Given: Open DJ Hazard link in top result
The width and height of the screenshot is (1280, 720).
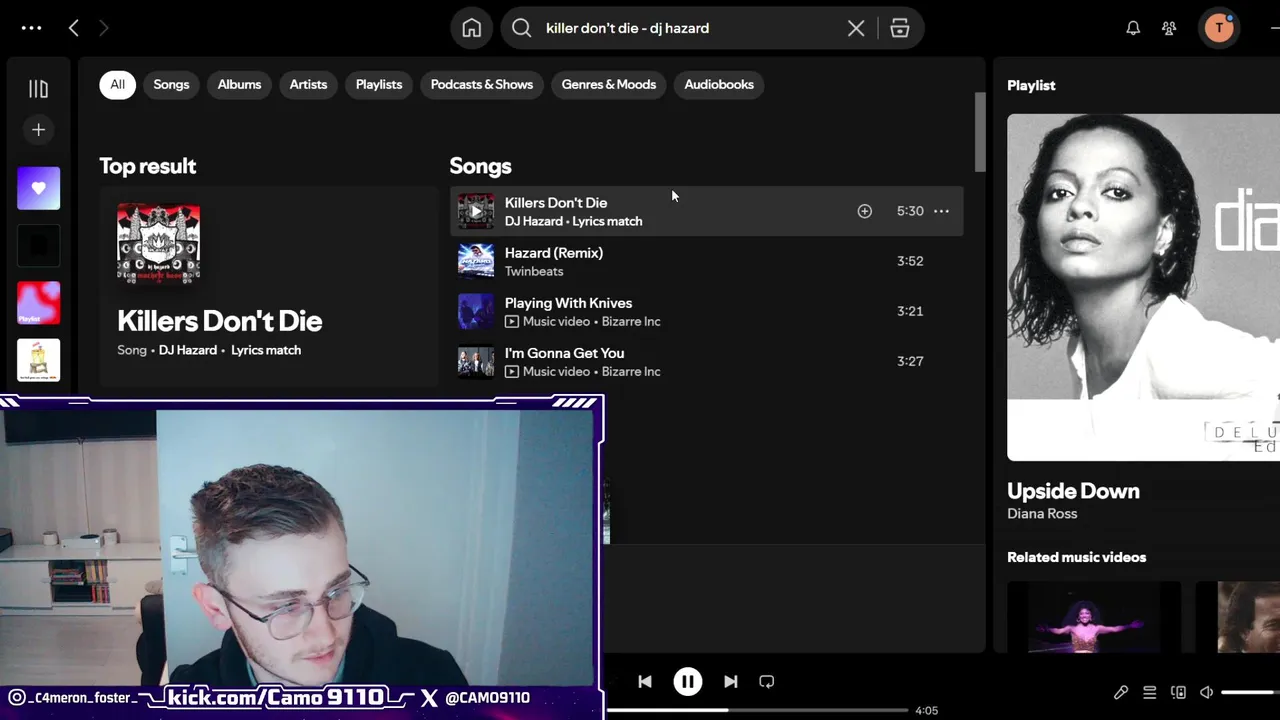Looking at the screenshot, I should coord(187,350).
